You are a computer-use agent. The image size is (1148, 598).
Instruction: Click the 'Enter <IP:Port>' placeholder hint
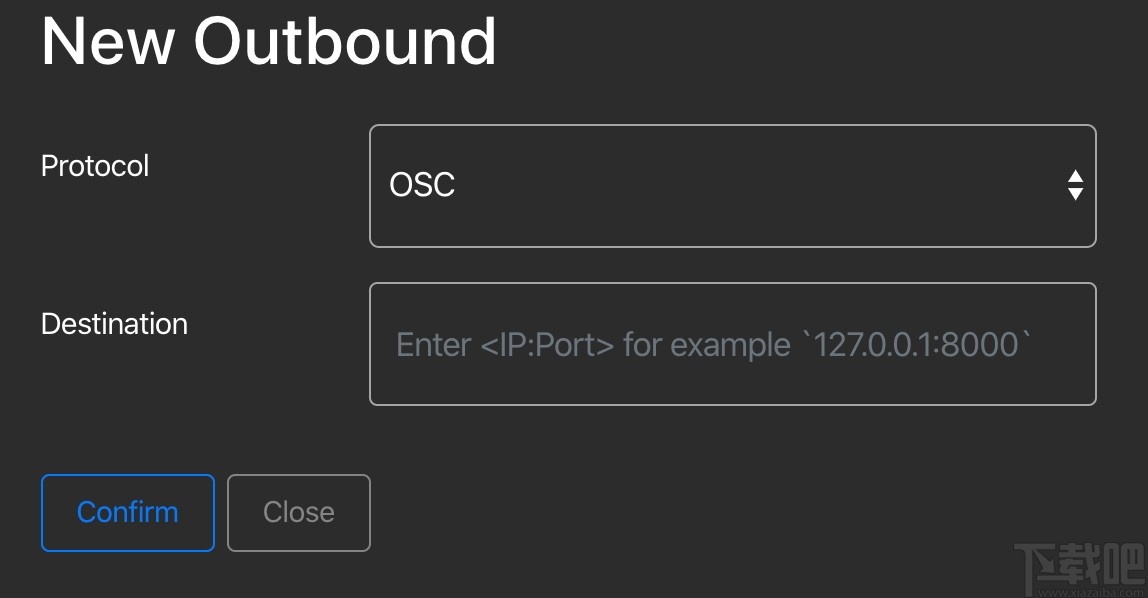[x=505, y=344]
